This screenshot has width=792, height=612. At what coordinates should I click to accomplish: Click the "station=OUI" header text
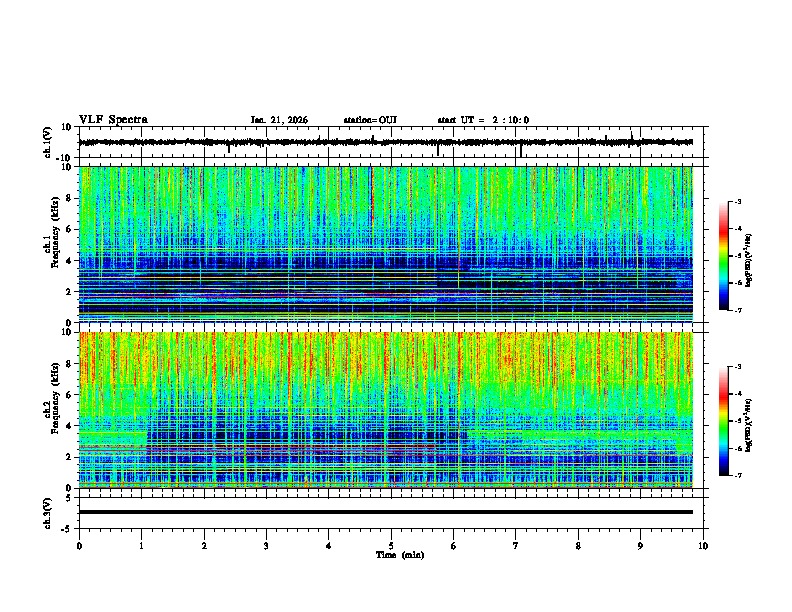point(370,120)
